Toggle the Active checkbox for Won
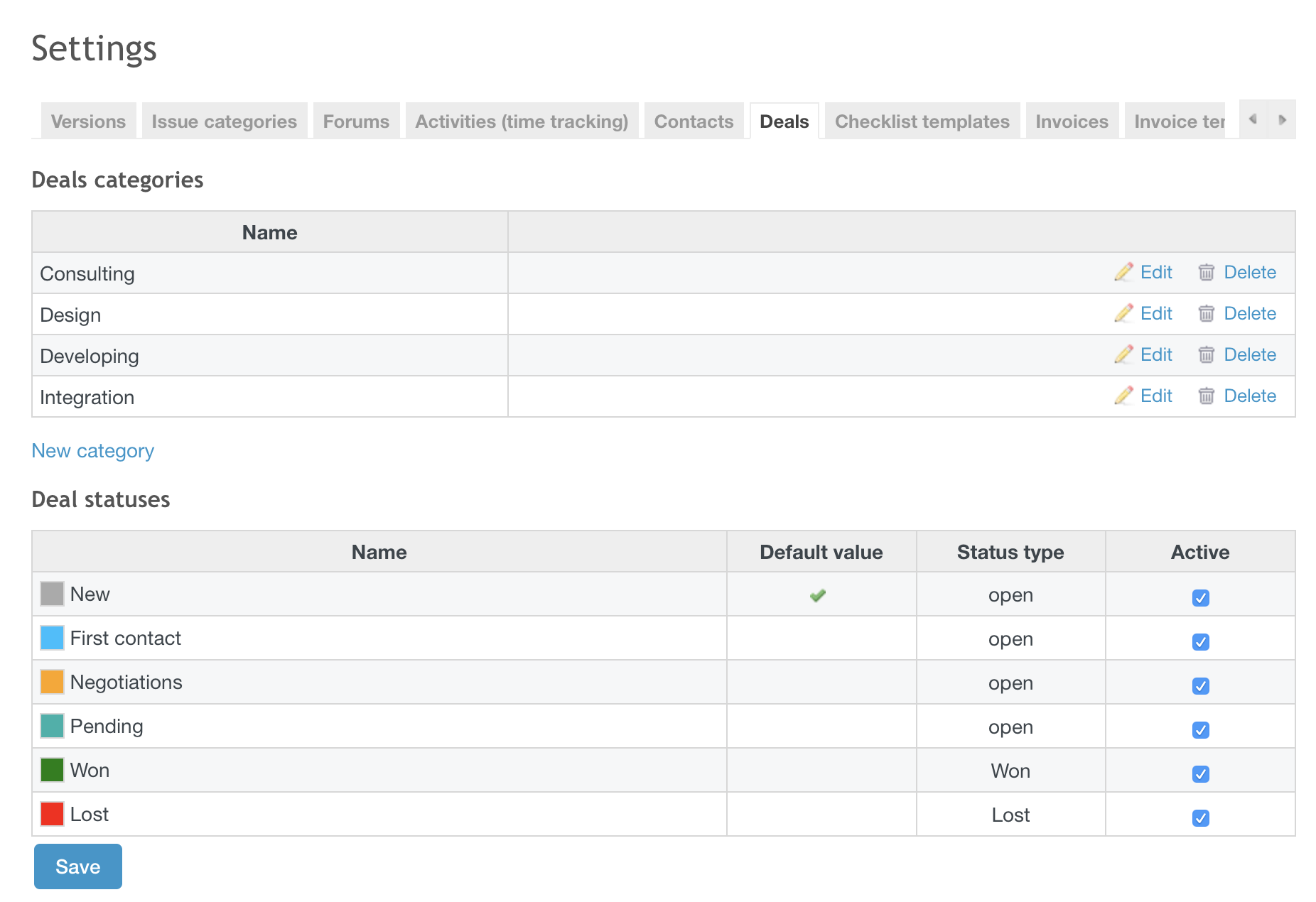 point(1199,773)
